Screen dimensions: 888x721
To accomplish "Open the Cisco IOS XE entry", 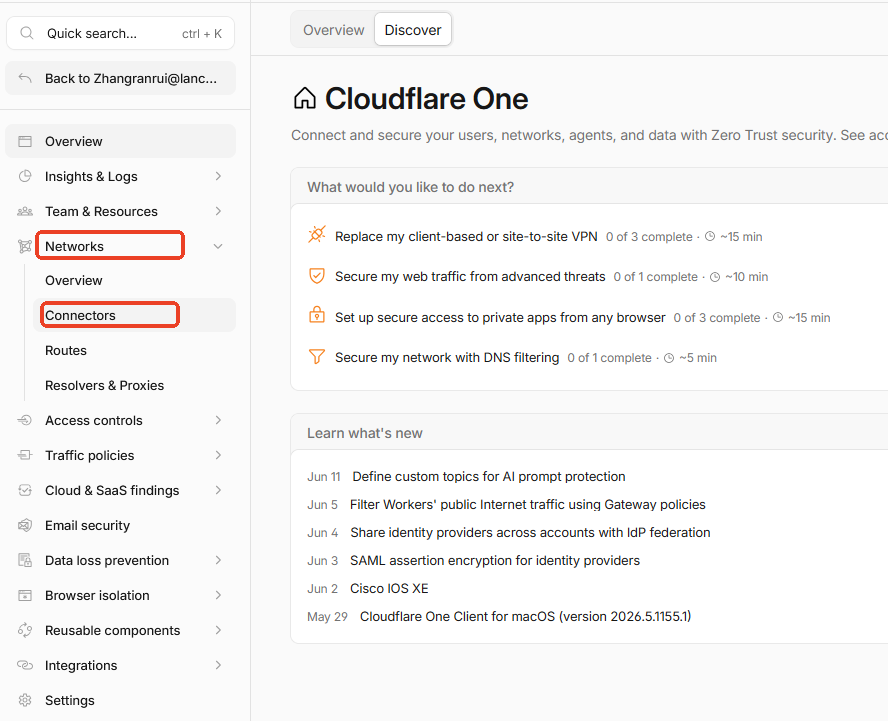I will 389,588.
